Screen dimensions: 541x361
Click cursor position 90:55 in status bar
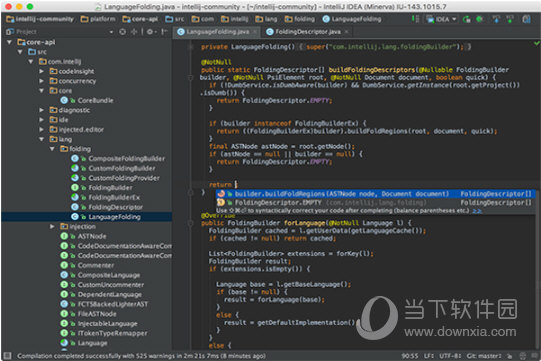point(410,355)
